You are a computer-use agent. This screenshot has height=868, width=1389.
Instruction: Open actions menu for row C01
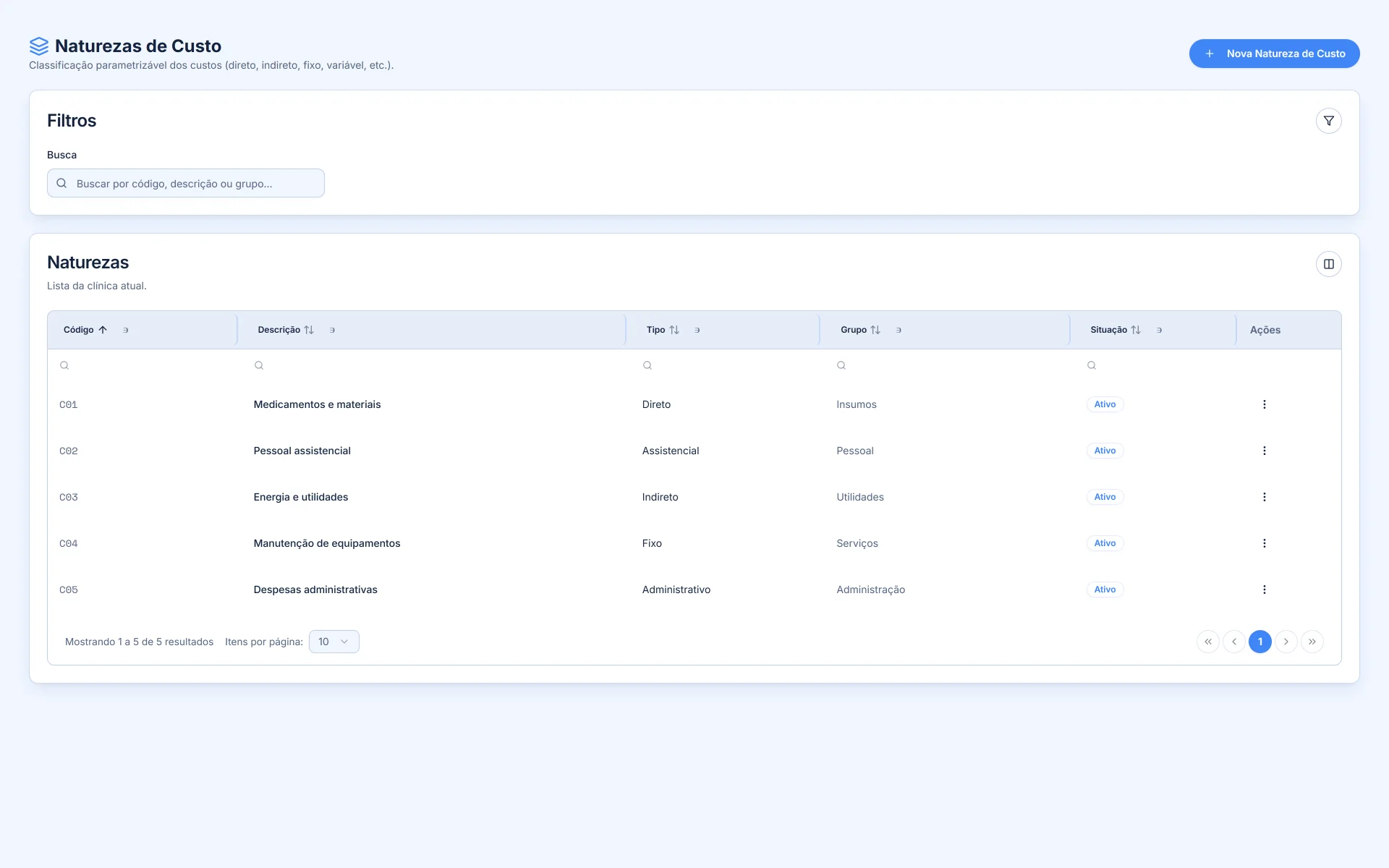(1264, 404)
